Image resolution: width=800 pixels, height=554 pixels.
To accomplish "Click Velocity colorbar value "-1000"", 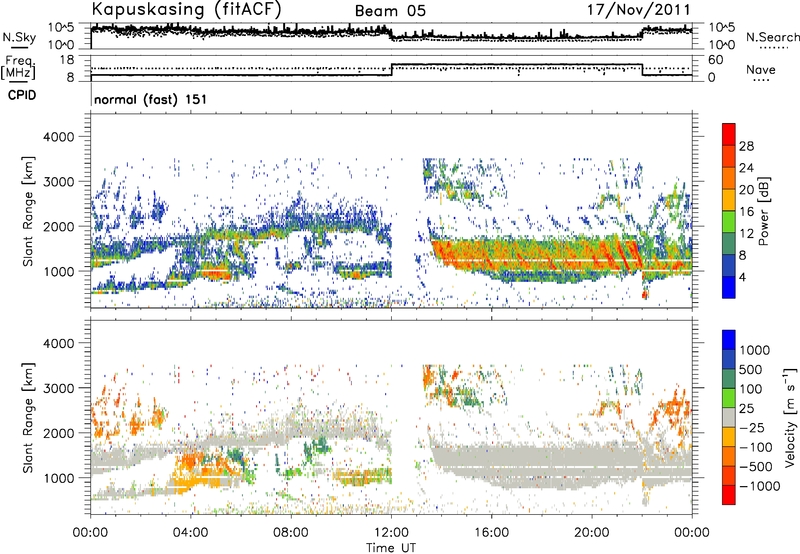I will click(759, 486).
